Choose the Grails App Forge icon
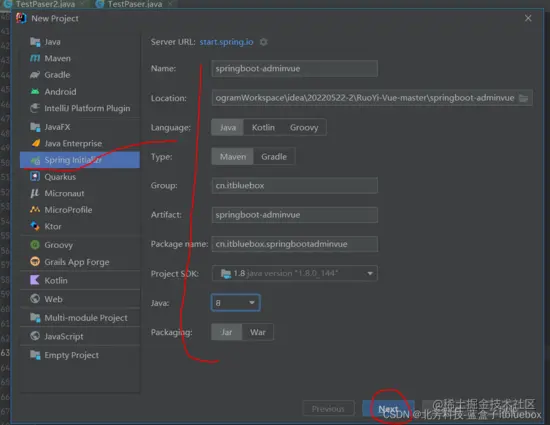 35,262
